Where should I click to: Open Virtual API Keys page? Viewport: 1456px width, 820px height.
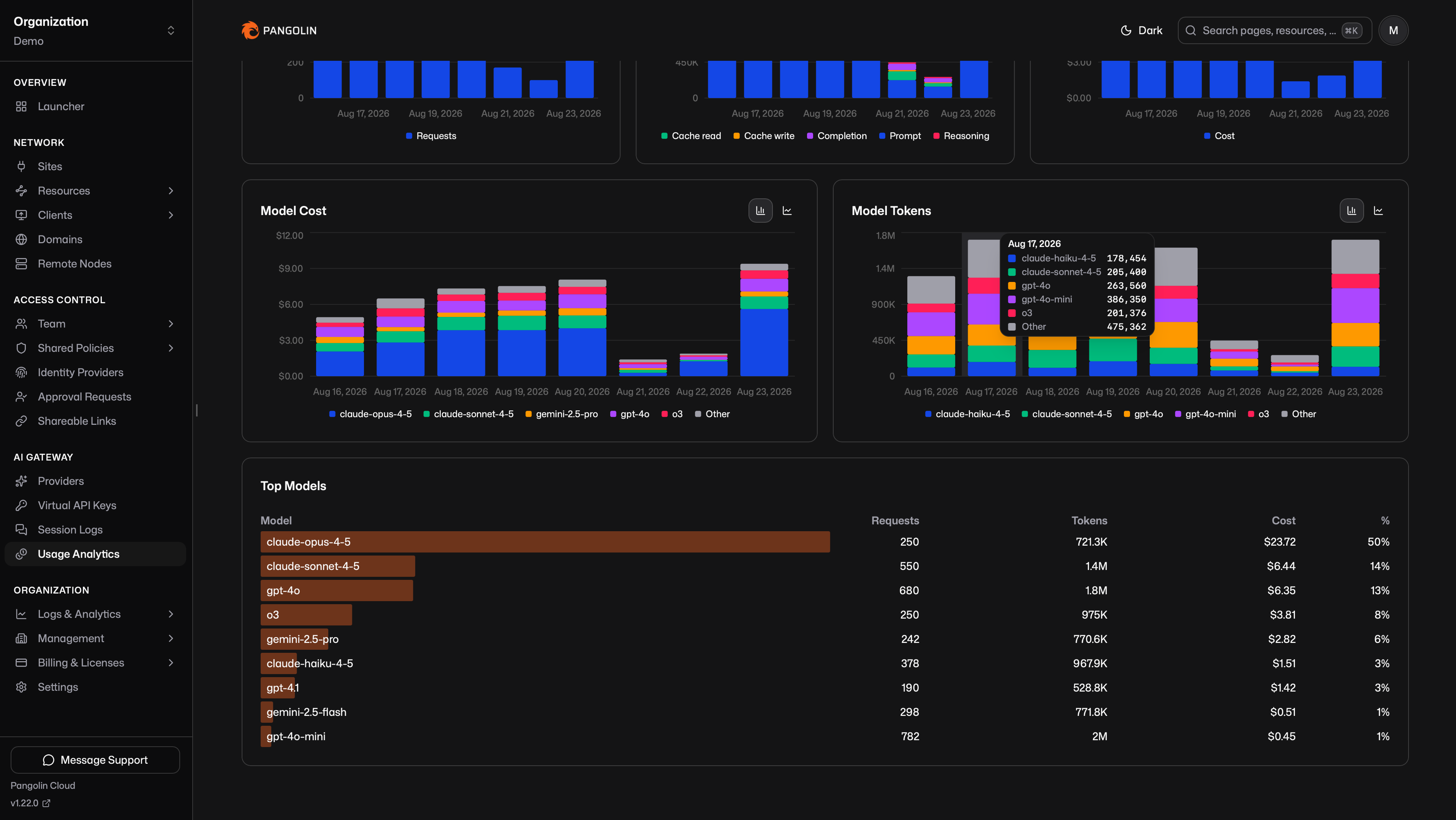click(95, 505)
